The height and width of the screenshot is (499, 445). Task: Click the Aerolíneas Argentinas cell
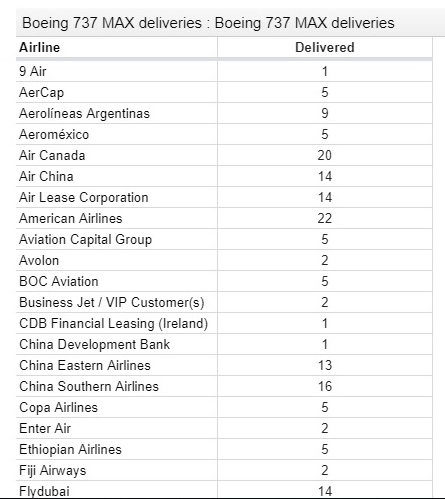[x=117, y=113]
